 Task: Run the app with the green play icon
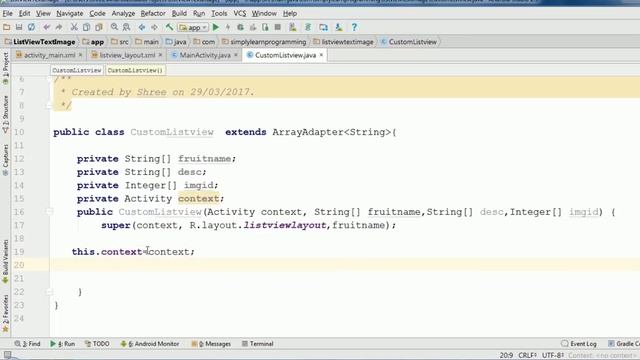(x=216, y=27)
